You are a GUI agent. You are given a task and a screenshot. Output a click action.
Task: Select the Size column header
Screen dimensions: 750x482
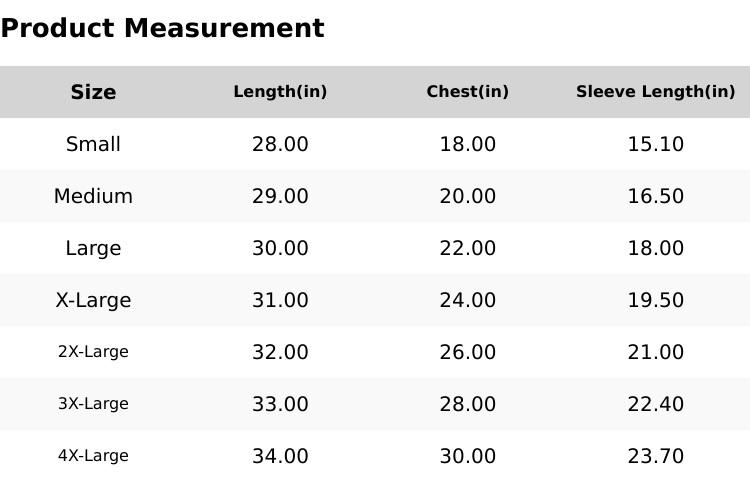pyautogui.click(x=93, y=92)
